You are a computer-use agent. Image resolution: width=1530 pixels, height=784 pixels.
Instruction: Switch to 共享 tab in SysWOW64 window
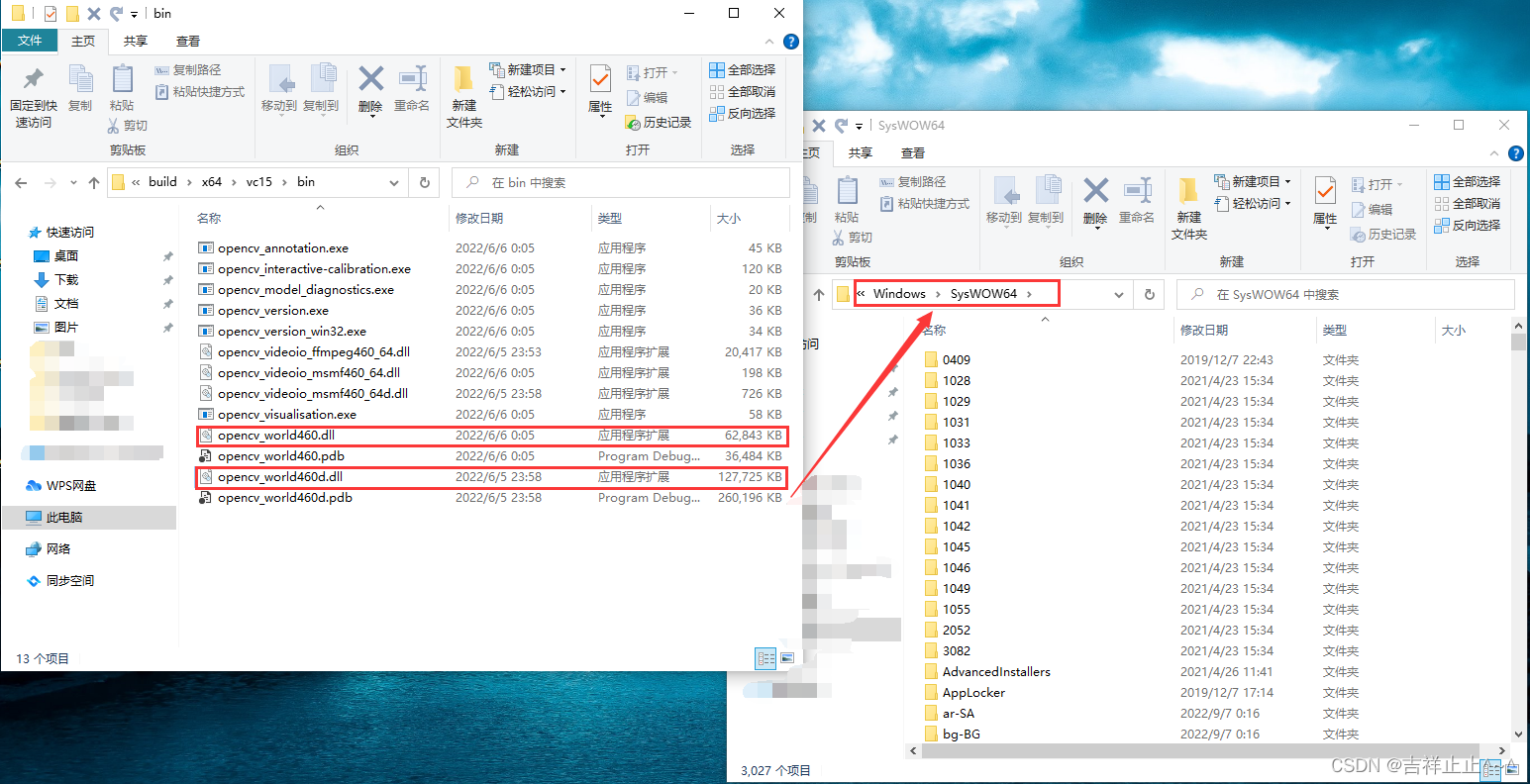tap(861, 152)
